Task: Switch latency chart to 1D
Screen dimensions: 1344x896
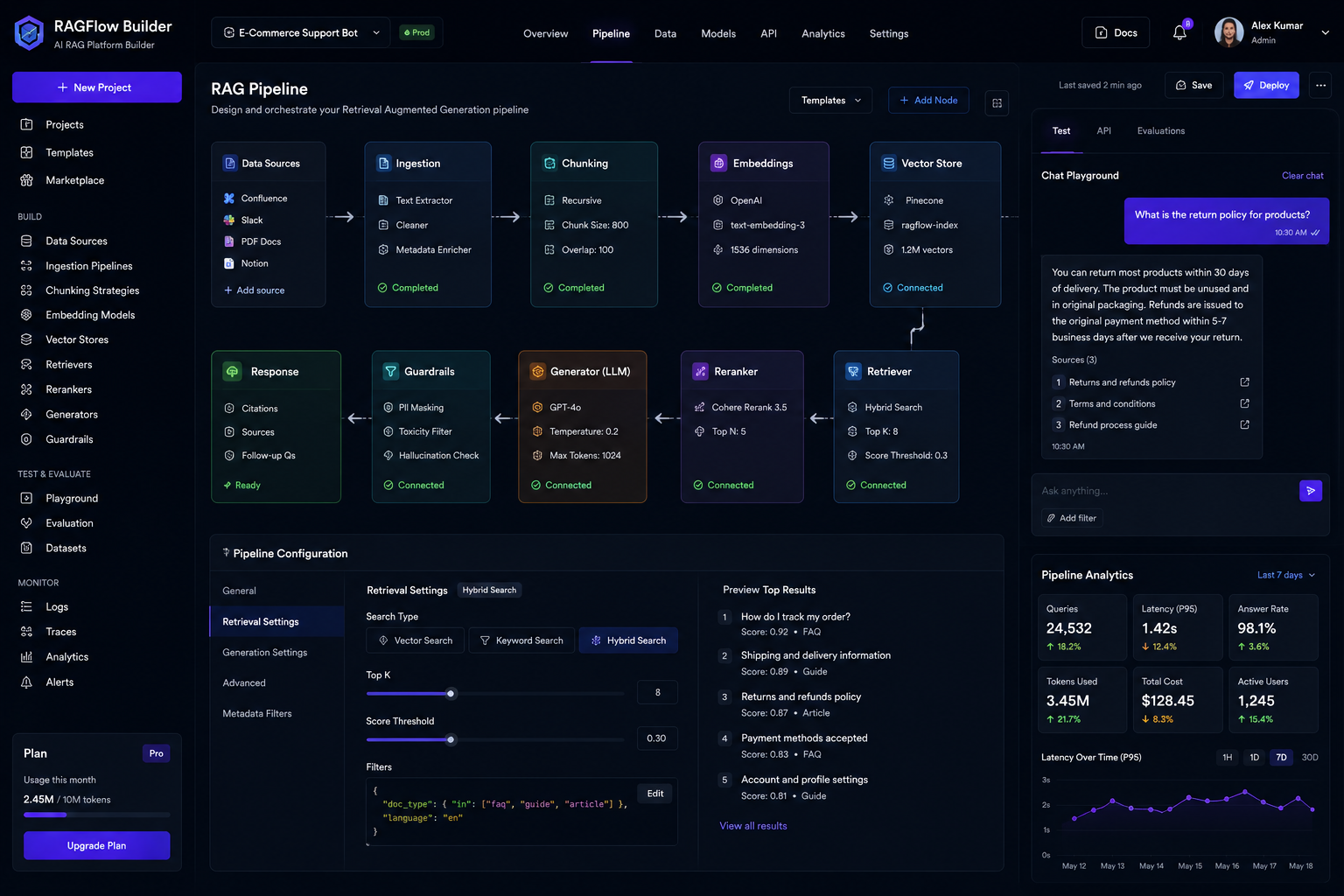Action: [1254, 758]
